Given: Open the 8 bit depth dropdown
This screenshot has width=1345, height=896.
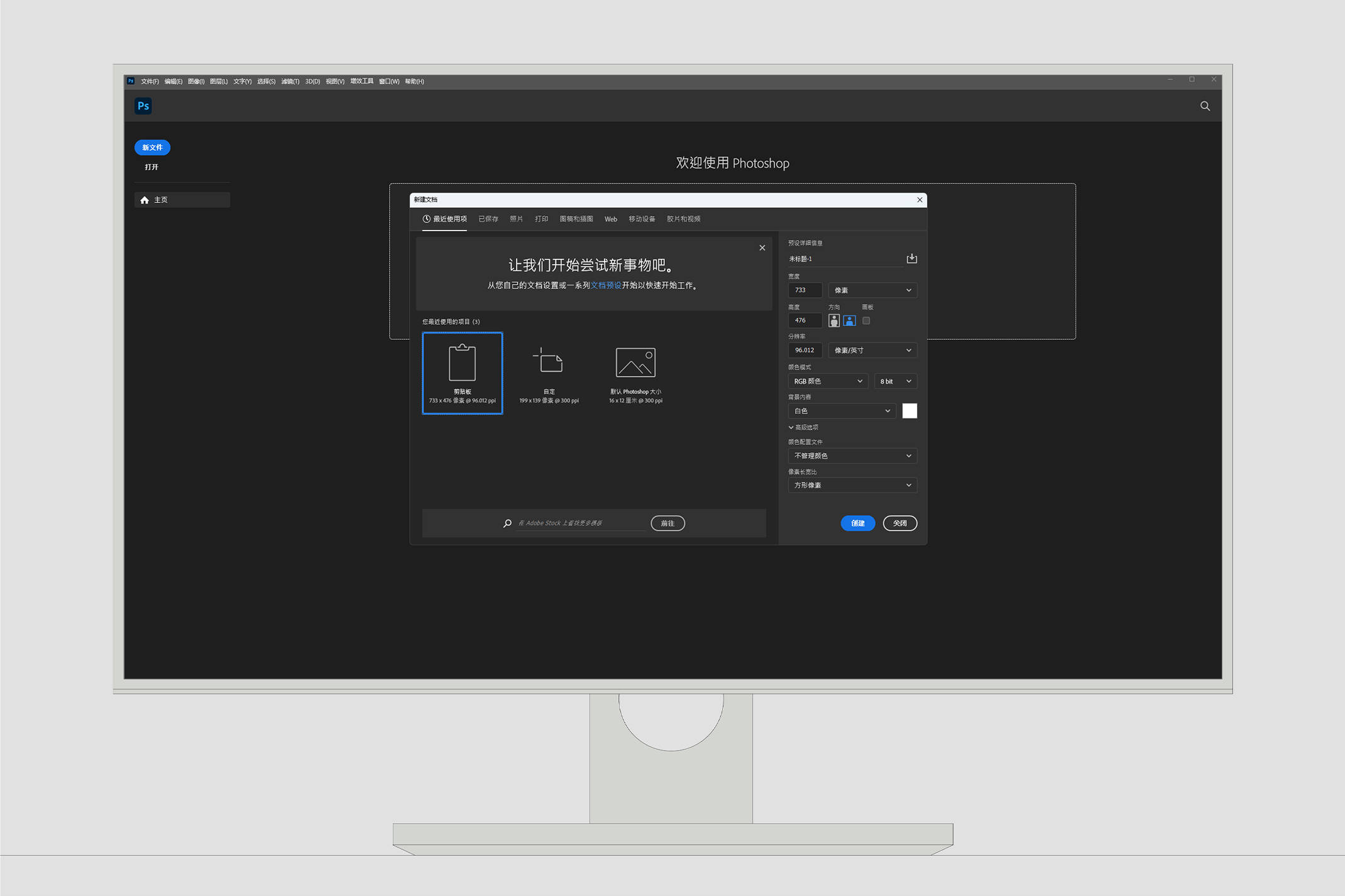Looking at the screenshot, I should pos(895,381).
